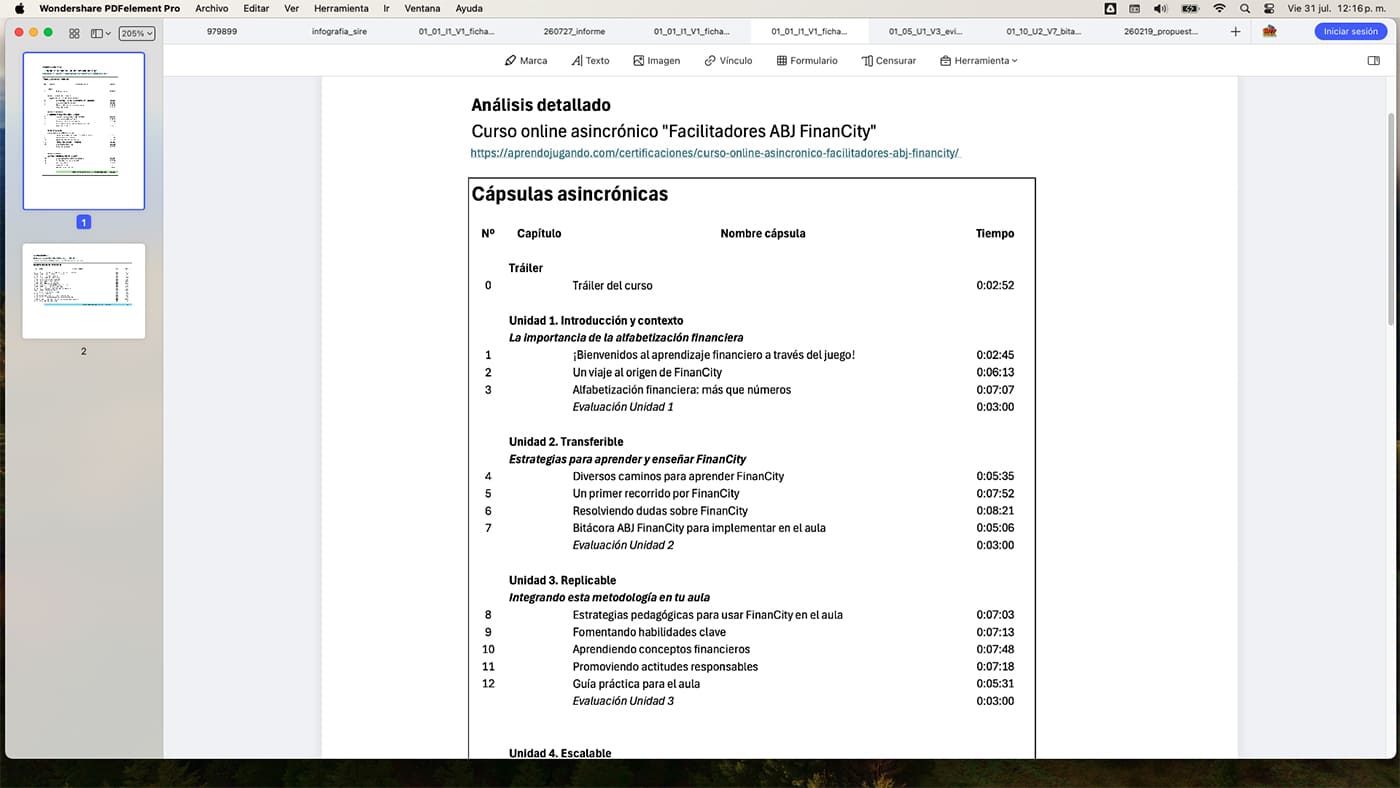Open the keyboard input menu bar icon
Screen dimensions: 1400x788
1135,8
